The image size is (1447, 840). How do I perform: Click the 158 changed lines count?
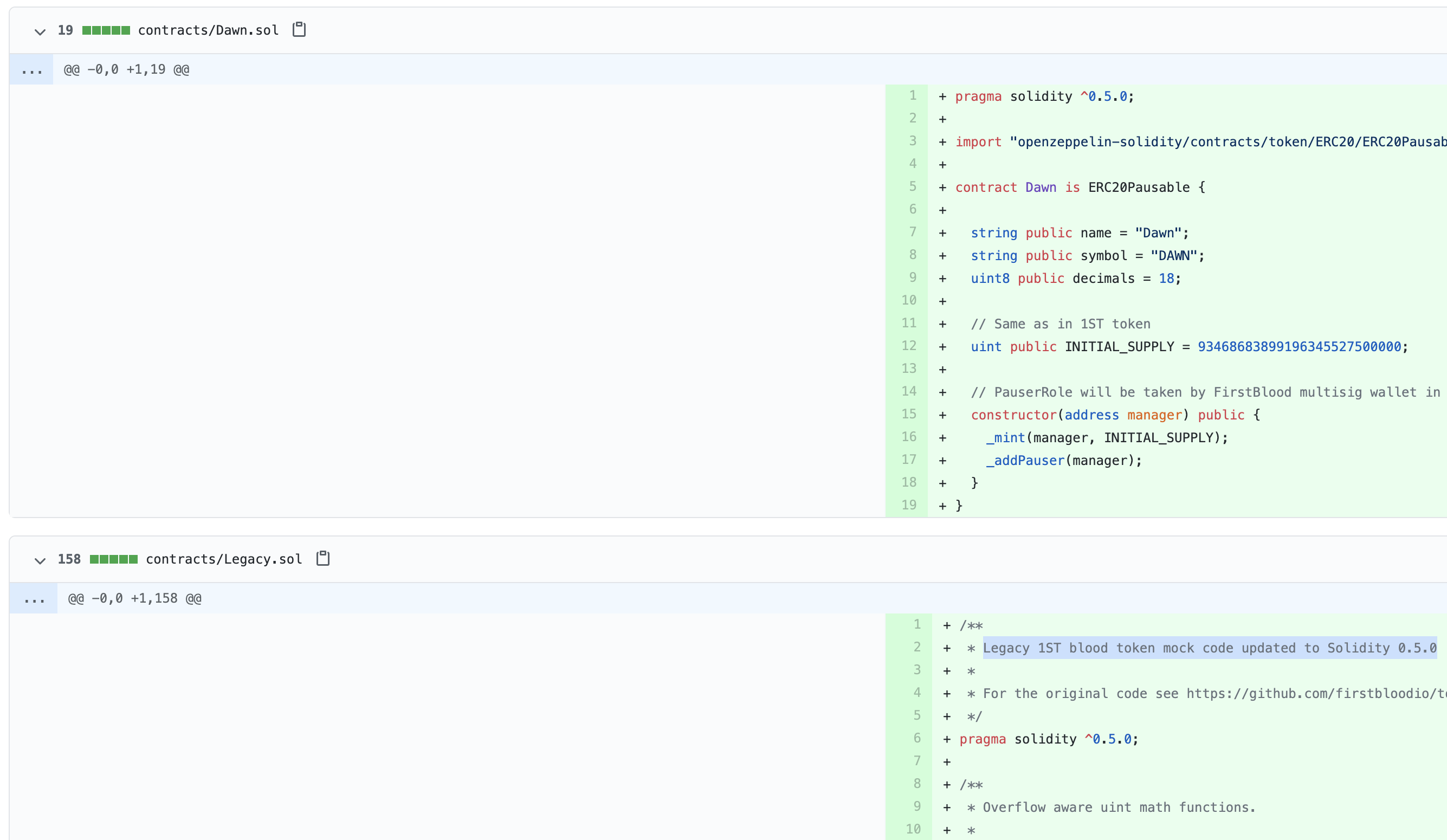[69, 559]
